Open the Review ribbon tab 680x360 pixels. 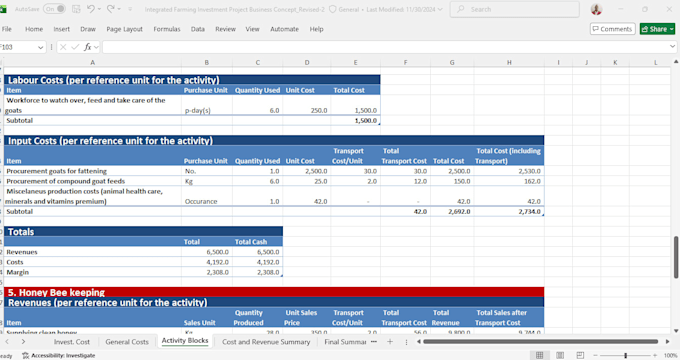226,29
